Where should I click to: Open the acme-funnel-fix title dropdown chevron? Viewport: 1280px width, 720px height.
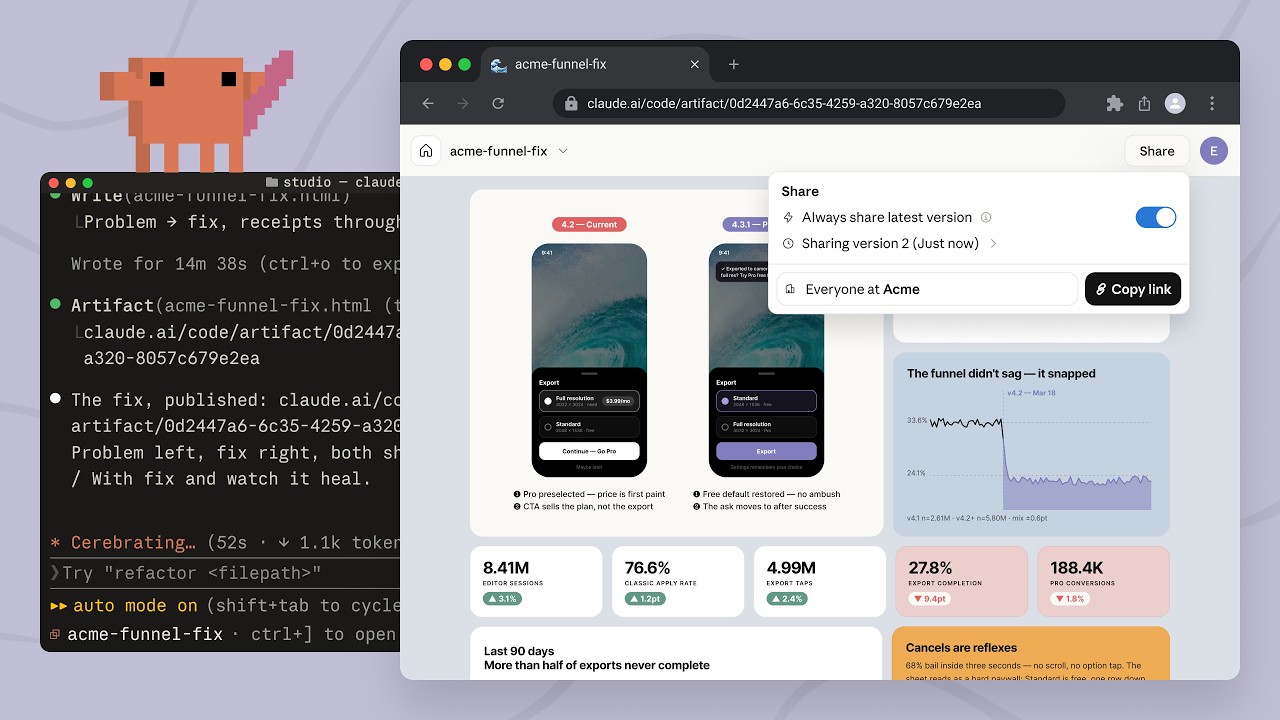pyautogui.click(x=563, y=151)
